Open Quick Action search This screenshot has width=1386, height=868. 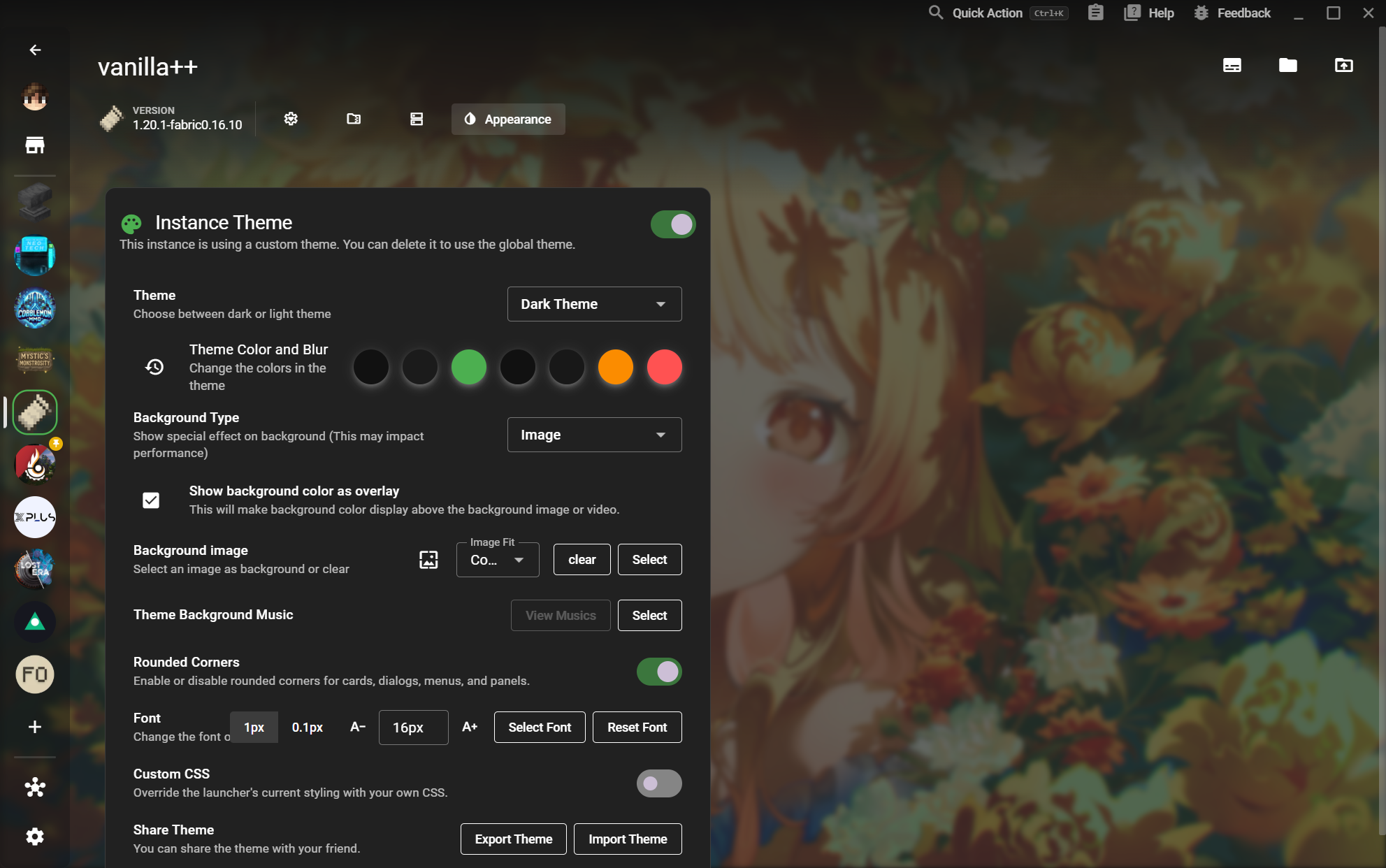click(999, 13)
